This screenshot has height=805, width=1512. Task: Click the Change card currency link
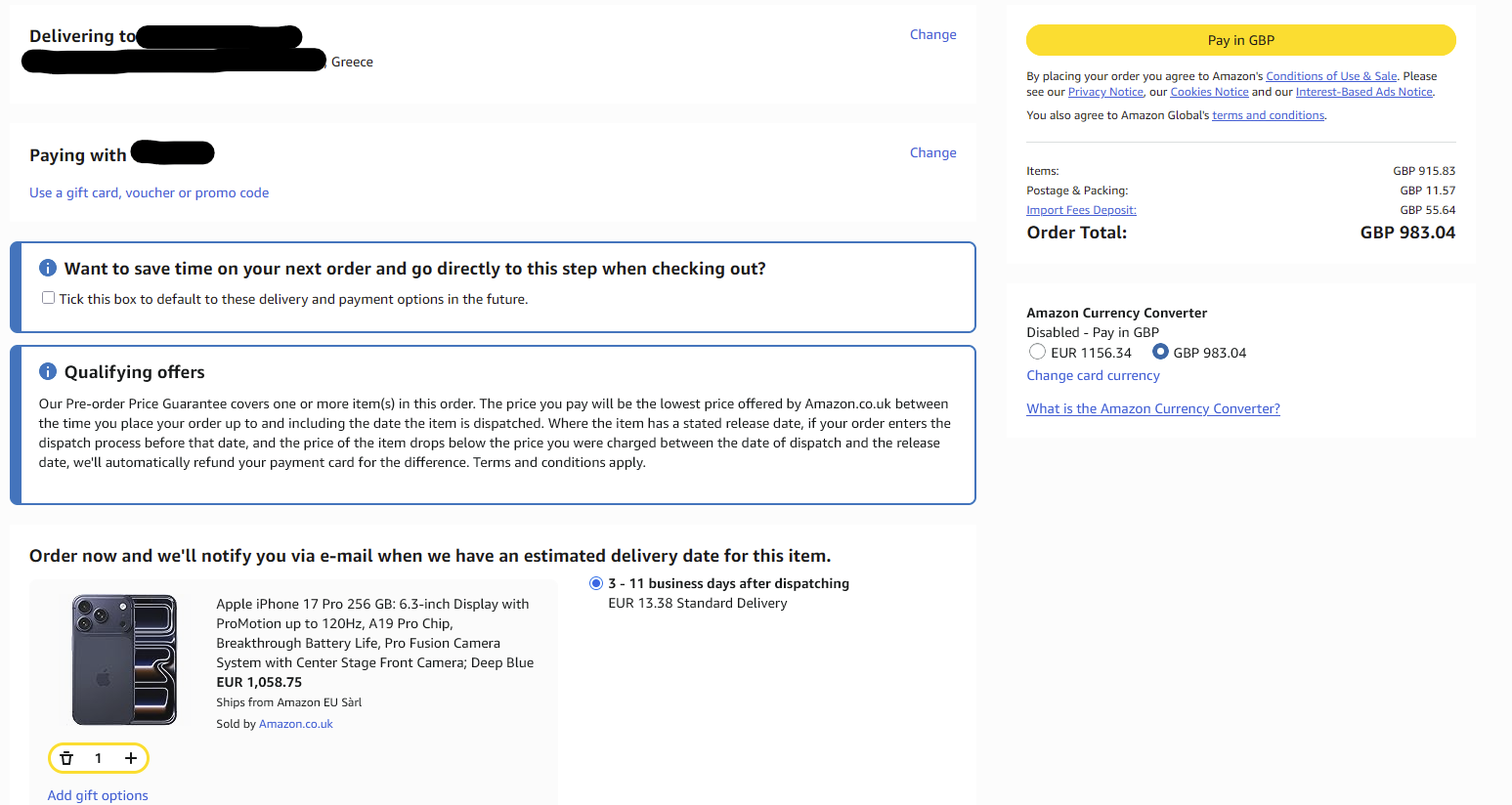coord(1093,375)
